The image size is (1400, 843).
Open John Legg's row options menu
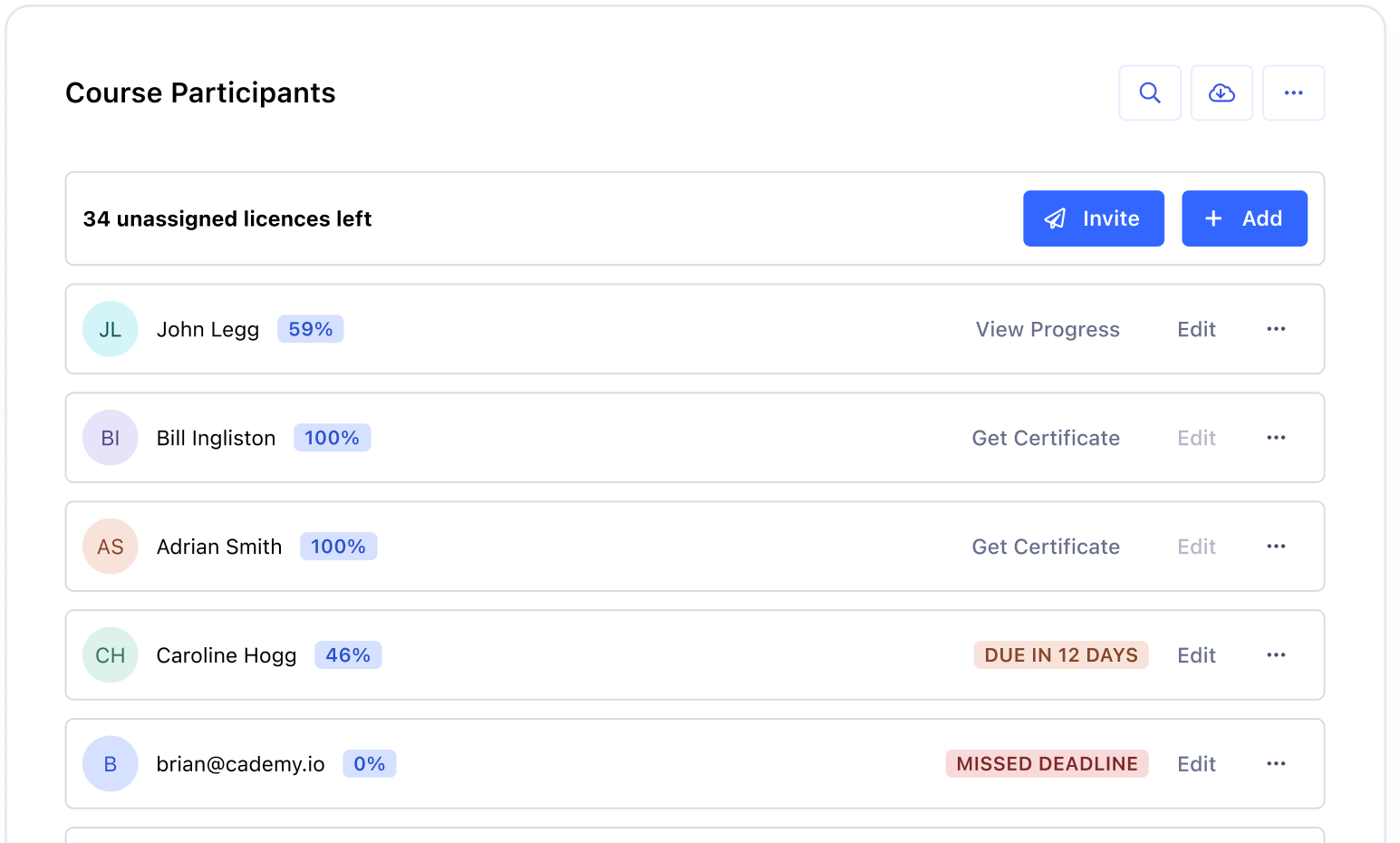point(1276,329)
